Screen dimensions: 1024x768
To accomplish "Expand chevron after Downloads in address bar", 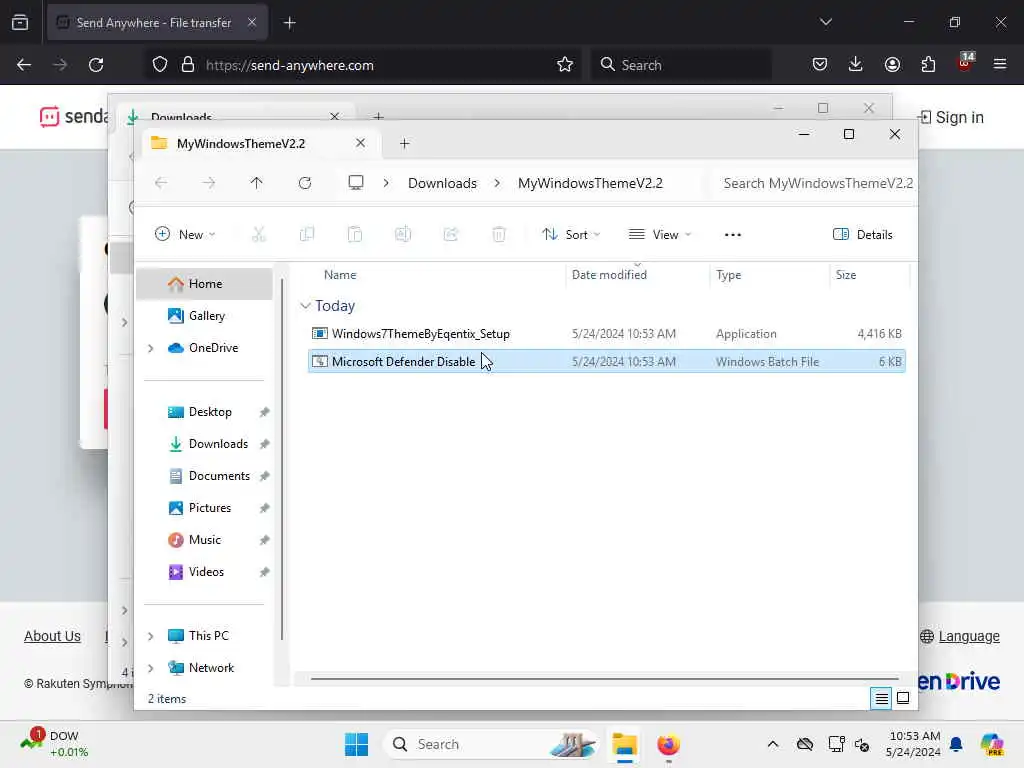I will [497, 184].
